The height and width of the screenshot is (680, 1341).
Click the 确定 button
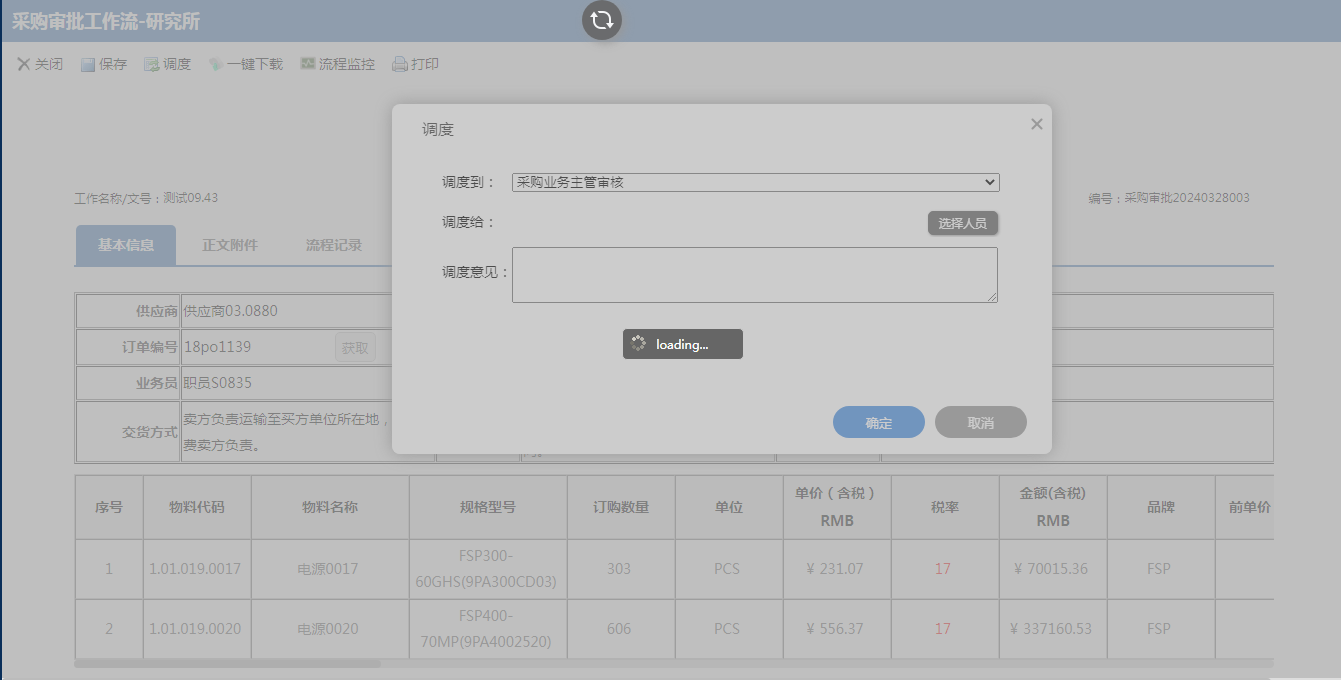coord(879,422)
